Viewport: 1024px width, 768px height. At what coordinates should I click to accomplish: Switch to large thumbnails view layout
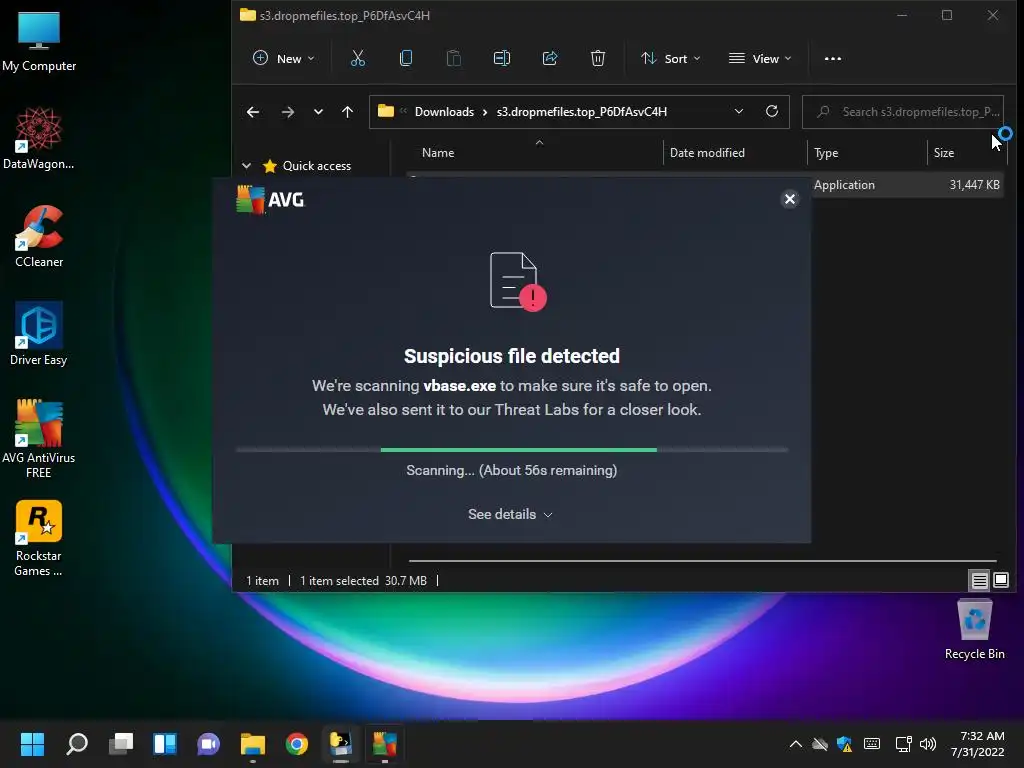[x=1000, y=580]
